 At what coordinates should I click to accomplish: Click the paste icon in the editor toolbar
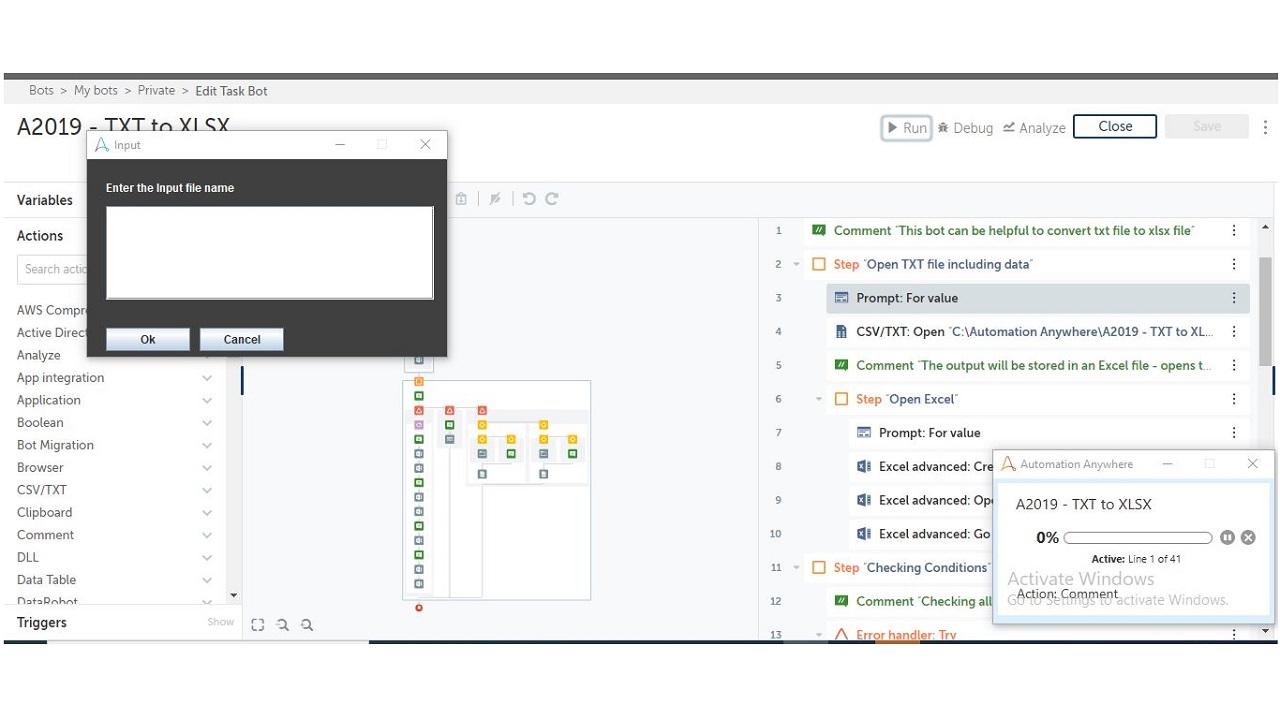point(461,199)
